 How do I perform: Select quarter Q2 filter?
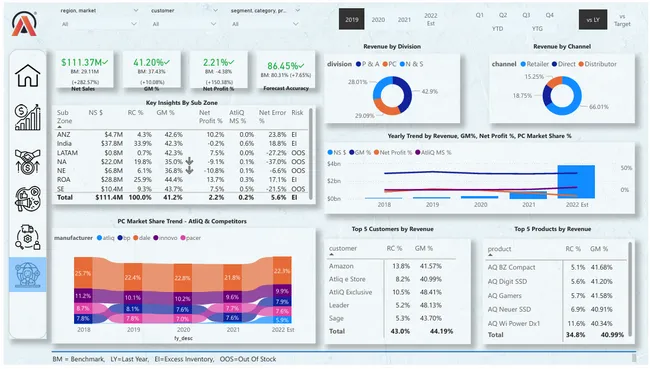coord(503,15)
